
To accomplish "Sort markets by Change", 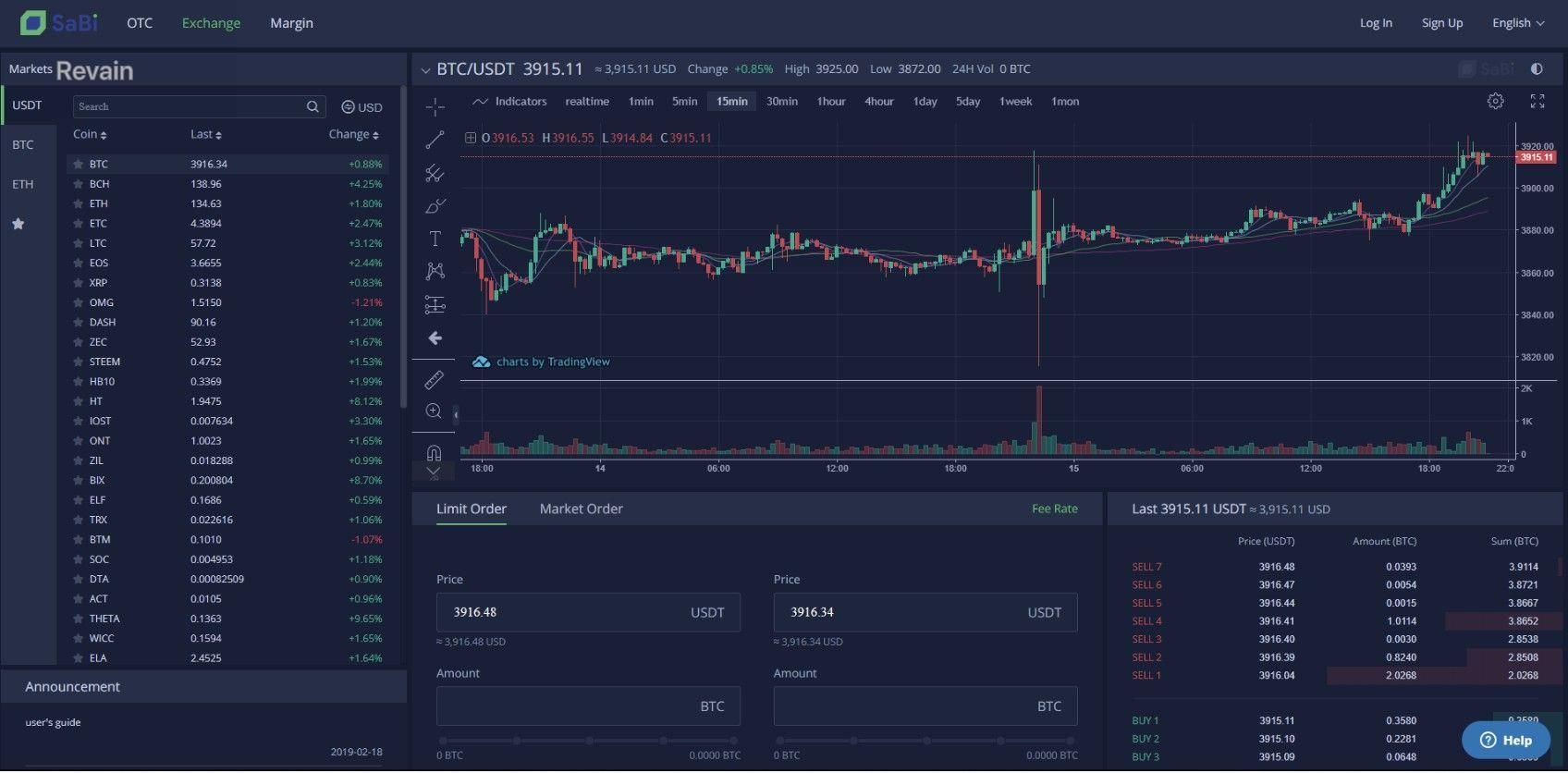I will pos(354,134).
